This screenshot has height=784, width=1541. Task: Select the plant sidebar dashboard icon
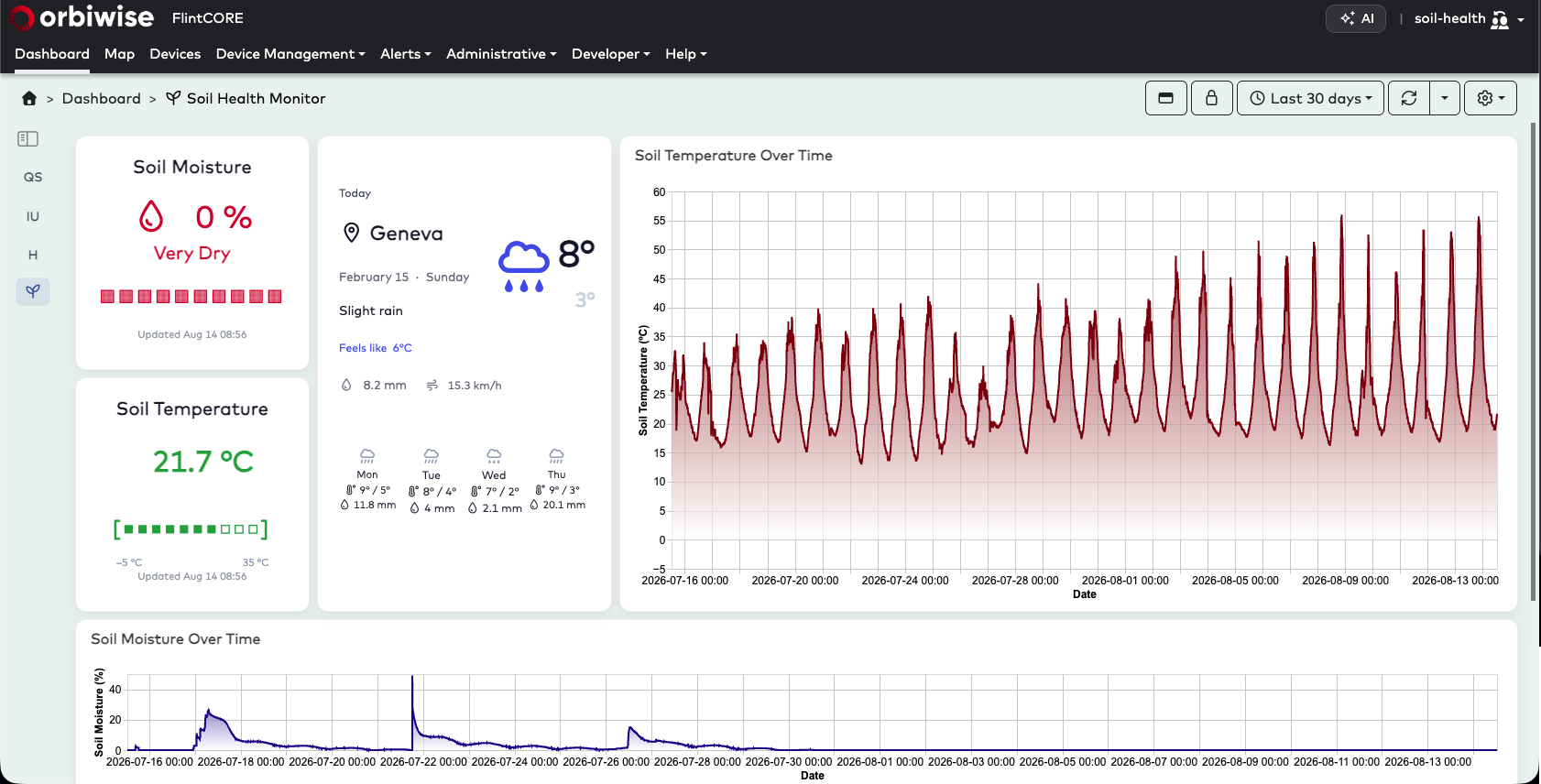tap(33, 291)
